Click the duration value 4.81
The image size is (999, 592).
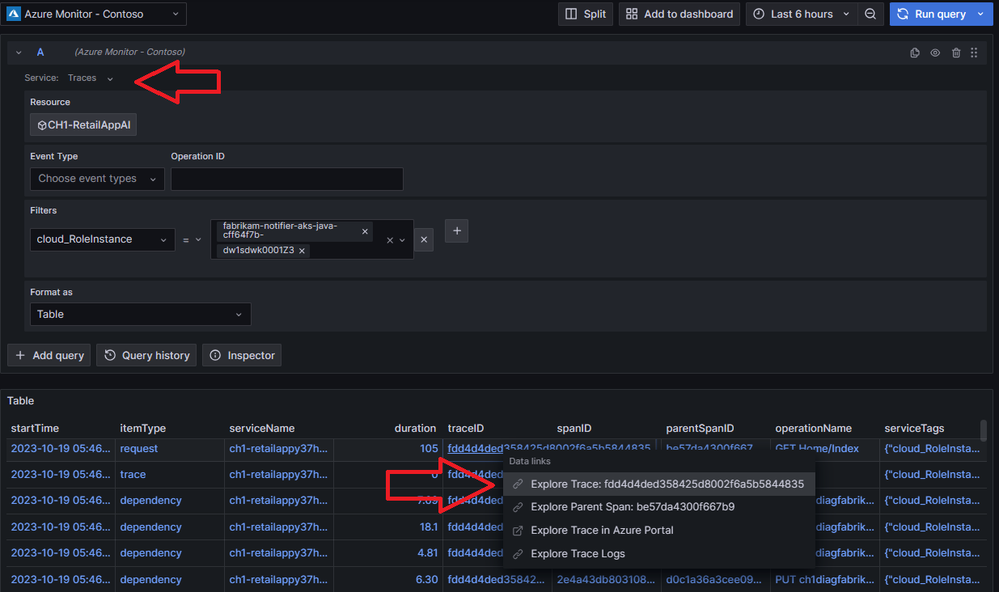pos(428,553)
